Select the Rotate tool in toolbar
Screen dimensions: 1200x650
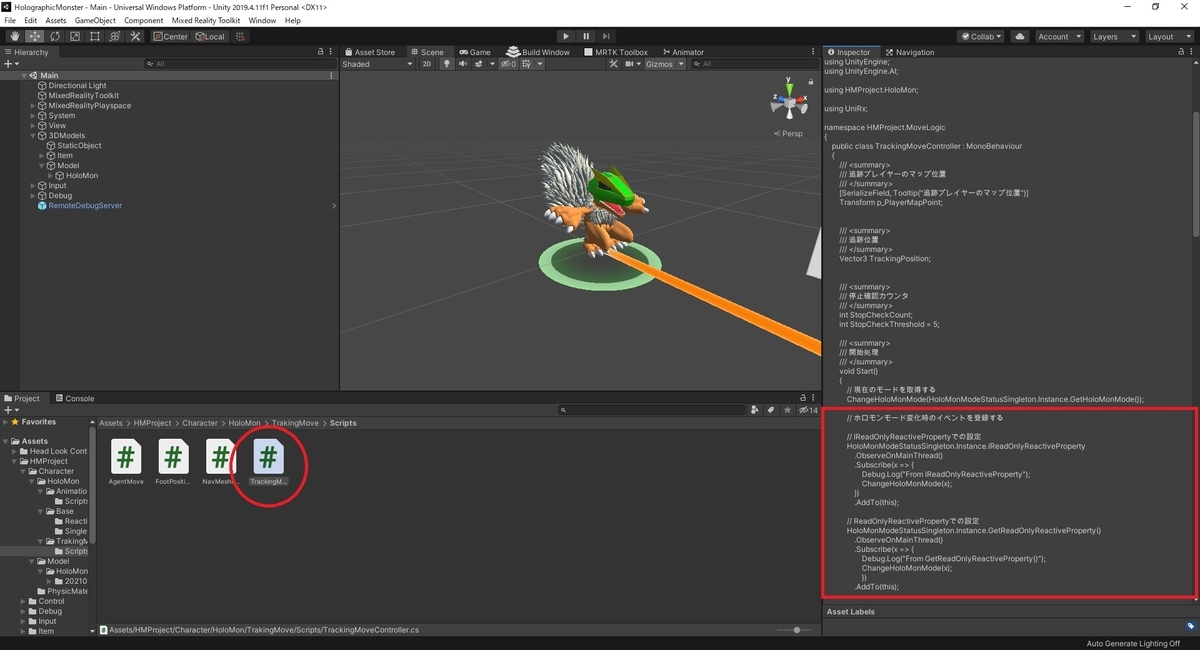tap(54, 36)
